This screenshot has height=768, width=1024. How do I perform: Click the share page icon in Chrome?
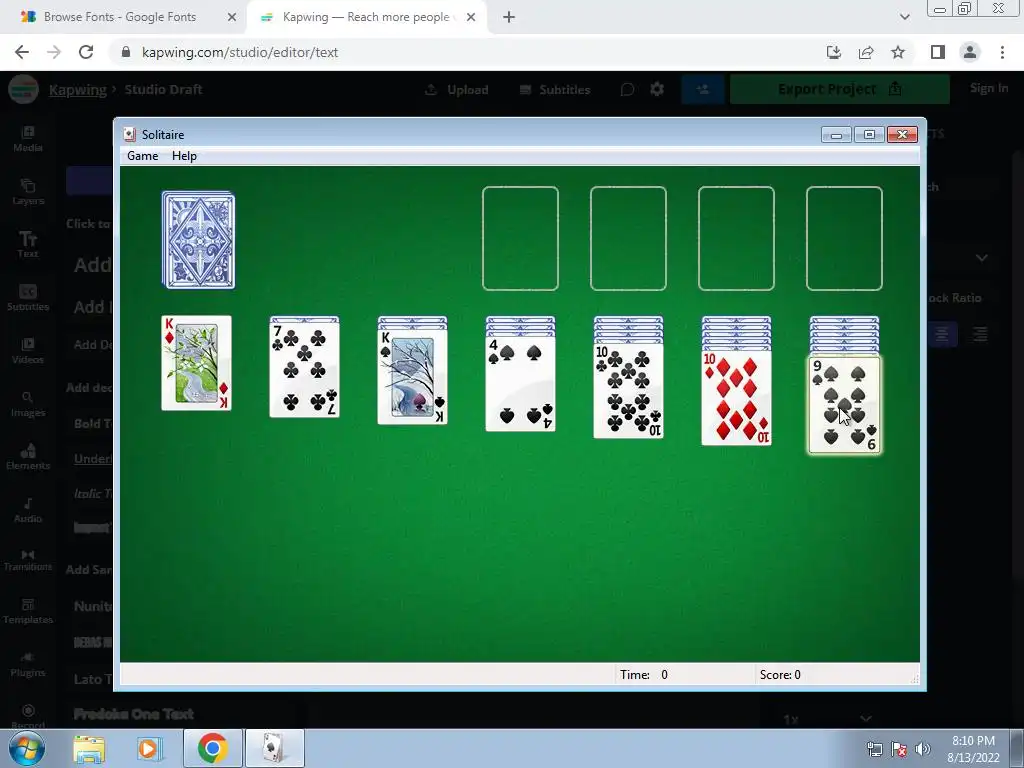coord(866,52)
